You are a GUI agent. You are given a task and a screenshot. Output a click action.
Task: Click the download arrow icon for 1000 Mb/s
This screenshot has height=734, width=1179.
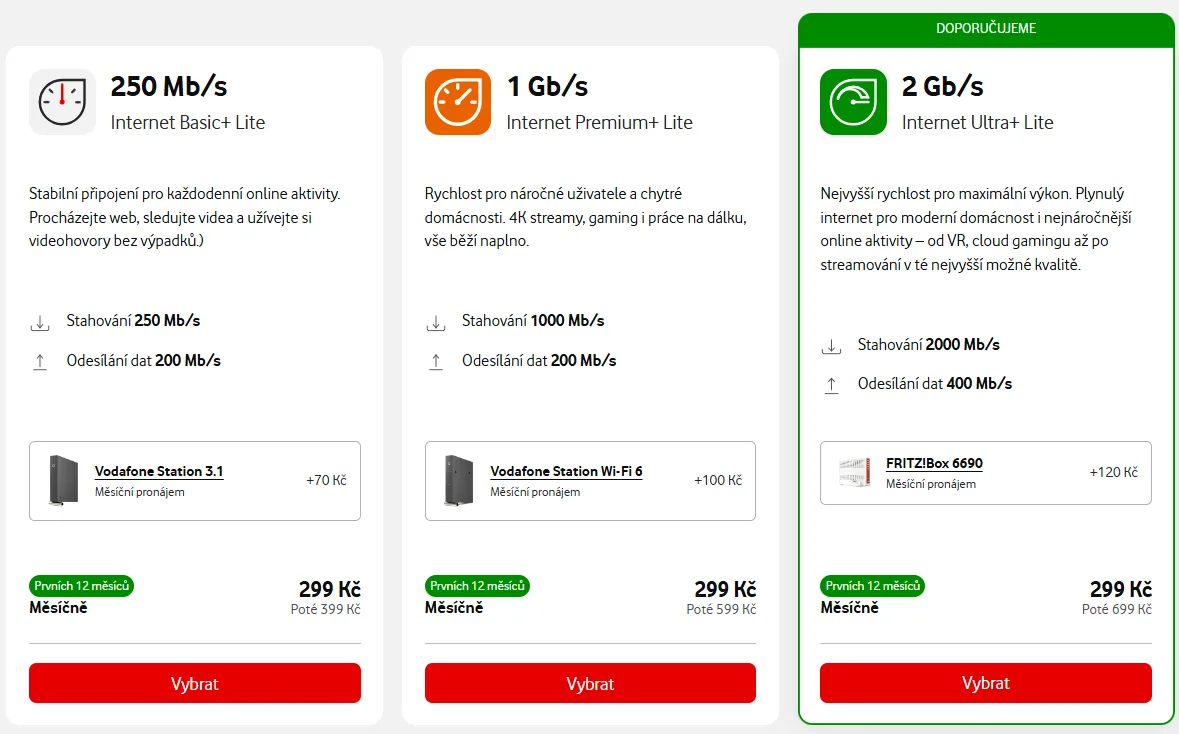point(436,323)
